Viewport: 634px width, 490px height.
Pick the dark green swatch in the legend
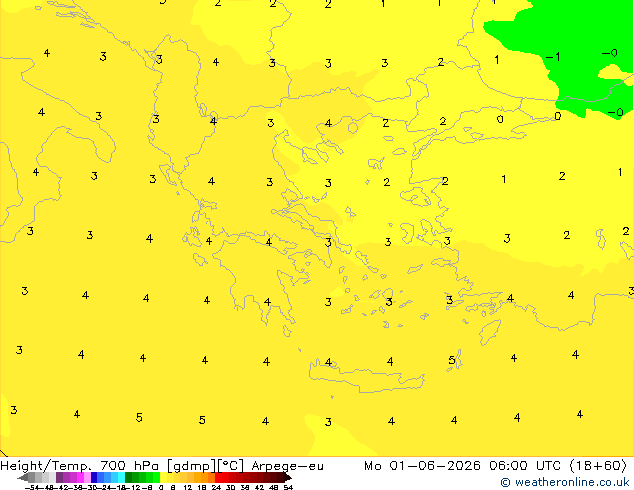click(x=129, y=477)
